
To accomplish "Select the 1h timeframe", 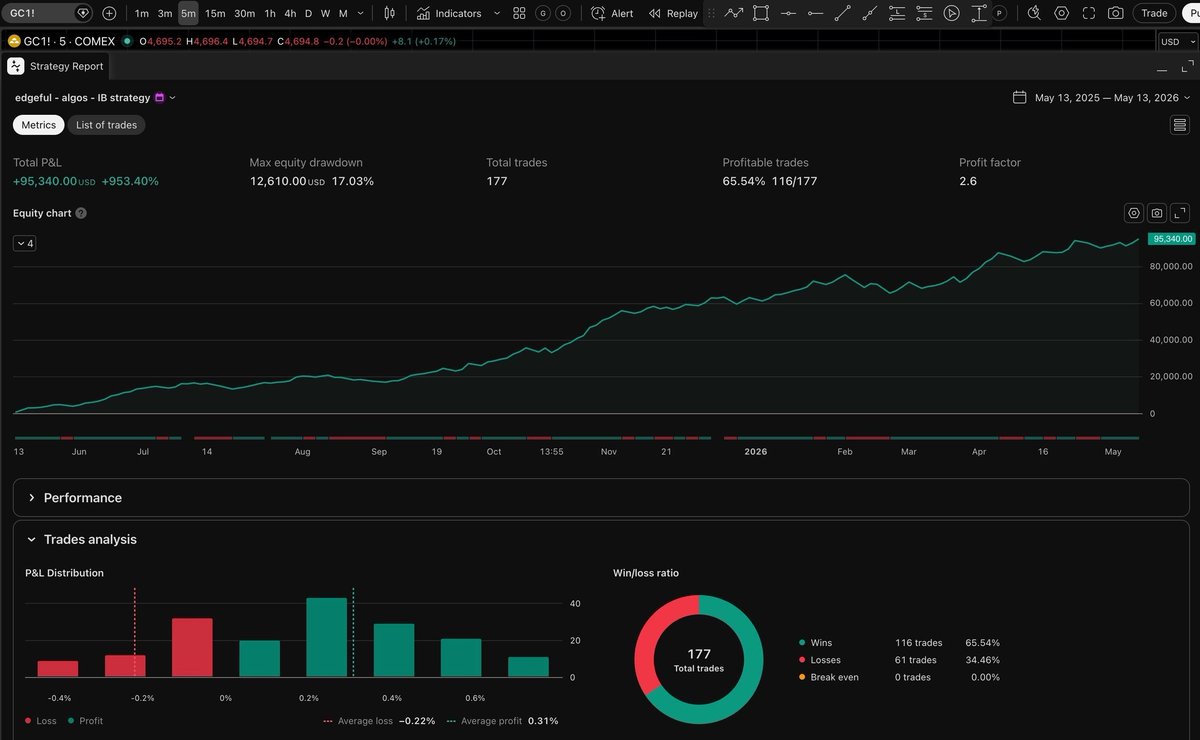I will click(x=270, y=13).
